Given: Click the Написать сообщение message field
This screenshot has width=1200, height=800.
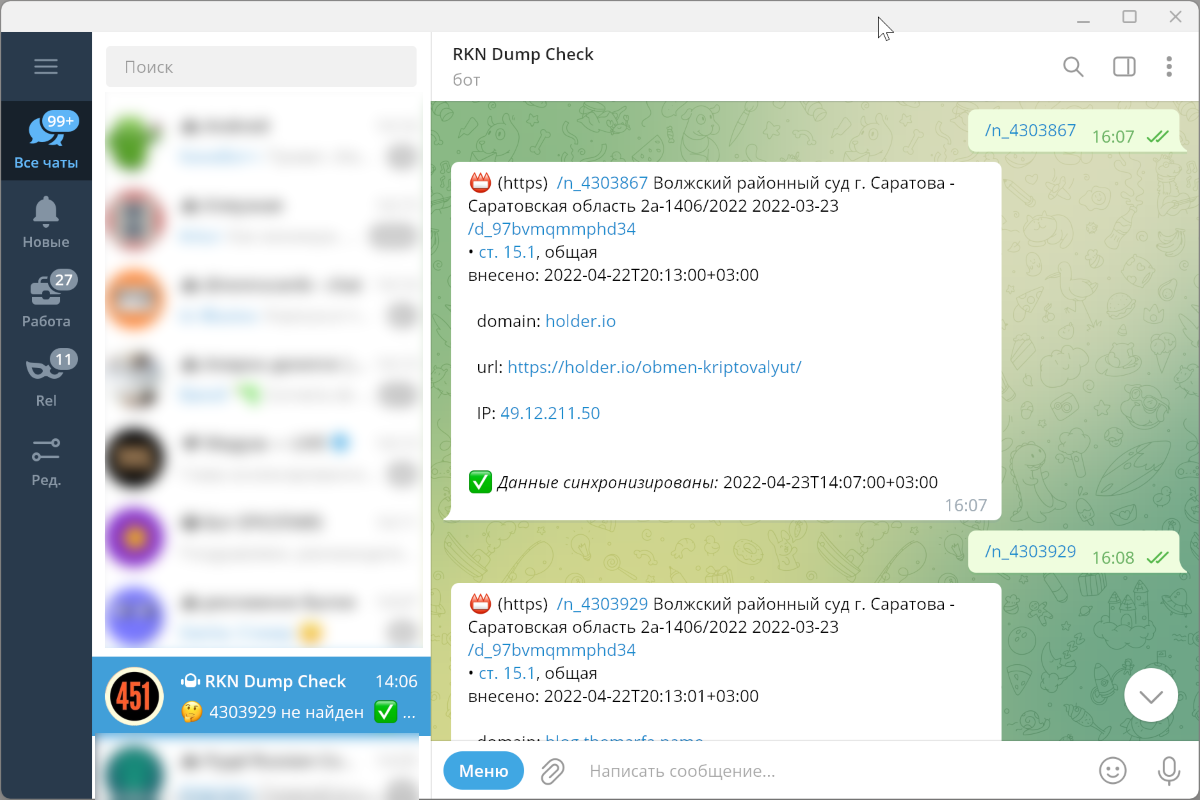Looking at the screenshot, I should tap(835, 771).
